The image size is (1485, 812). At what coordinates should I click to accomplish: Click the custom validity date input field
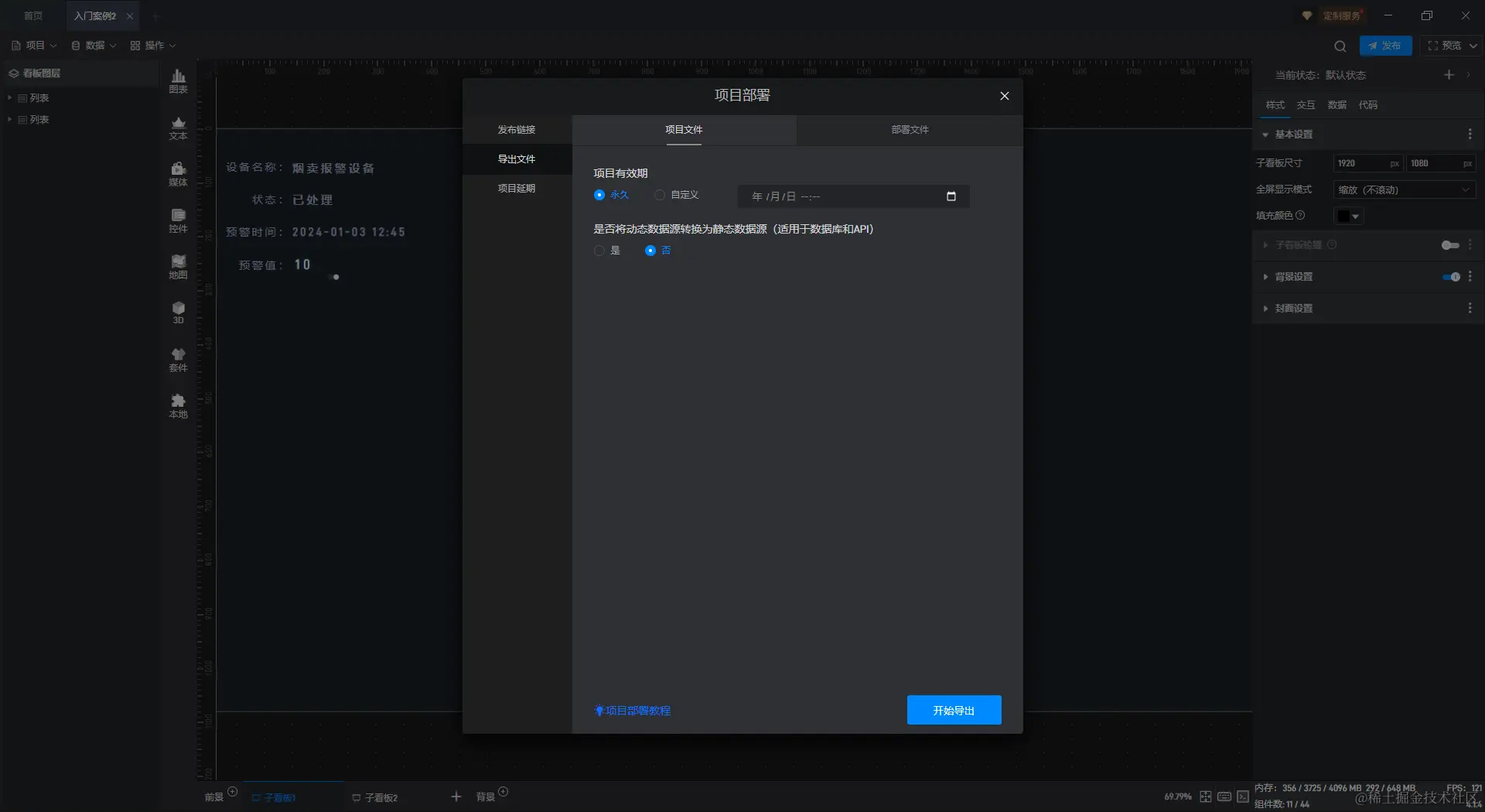[x=853, y=196]
